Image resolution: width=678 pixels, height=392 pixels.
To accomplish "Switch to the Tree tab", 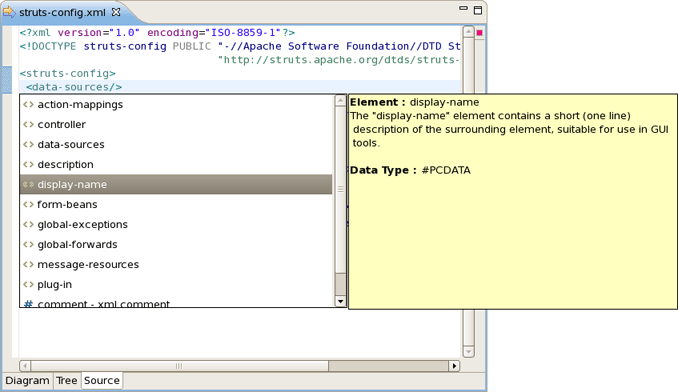I will pyautogui.click(x=67, y=381).
